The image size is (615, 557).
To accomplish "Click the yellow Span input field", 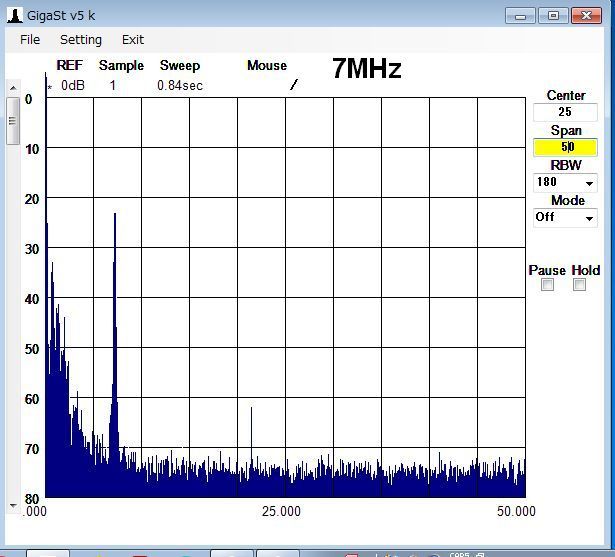I will (565, 147).
